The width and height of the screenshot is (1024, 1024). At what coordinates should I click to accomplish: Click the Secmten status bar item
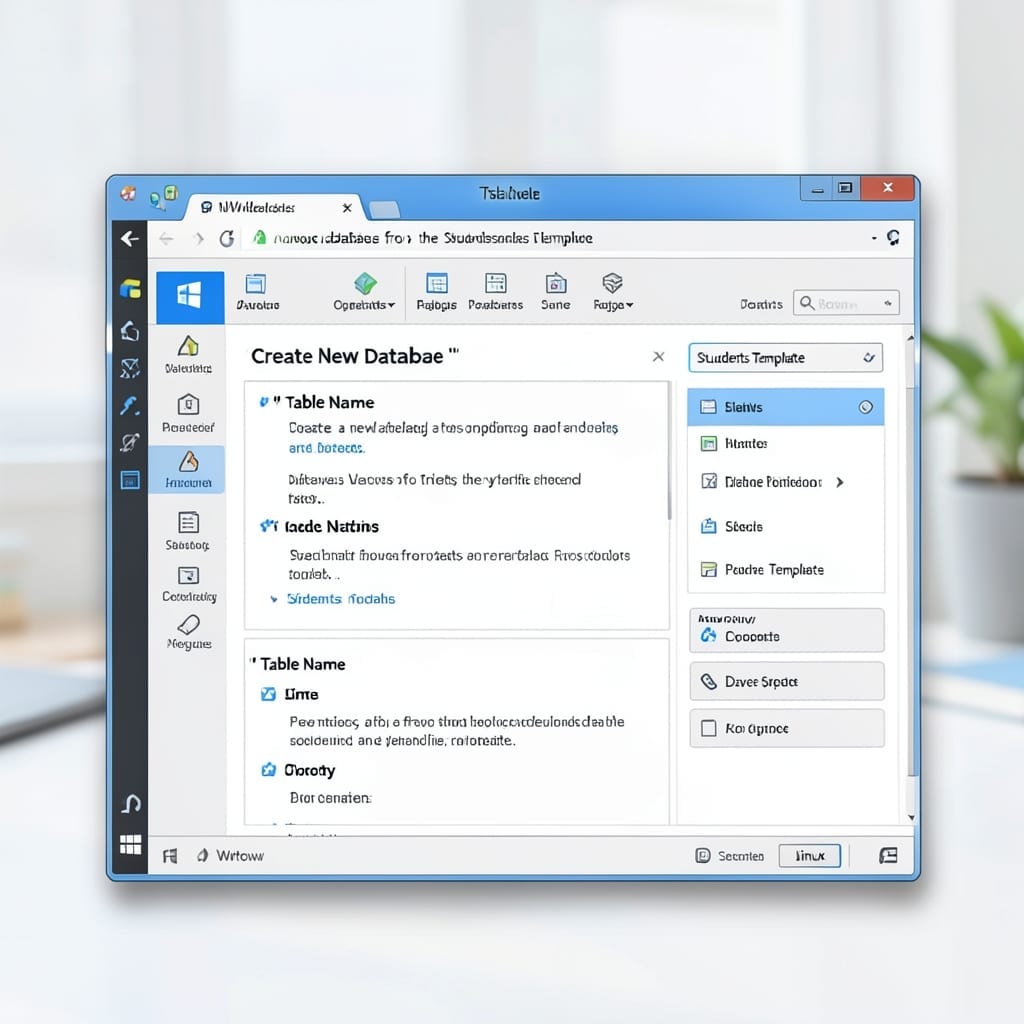(x=730, y=856)
